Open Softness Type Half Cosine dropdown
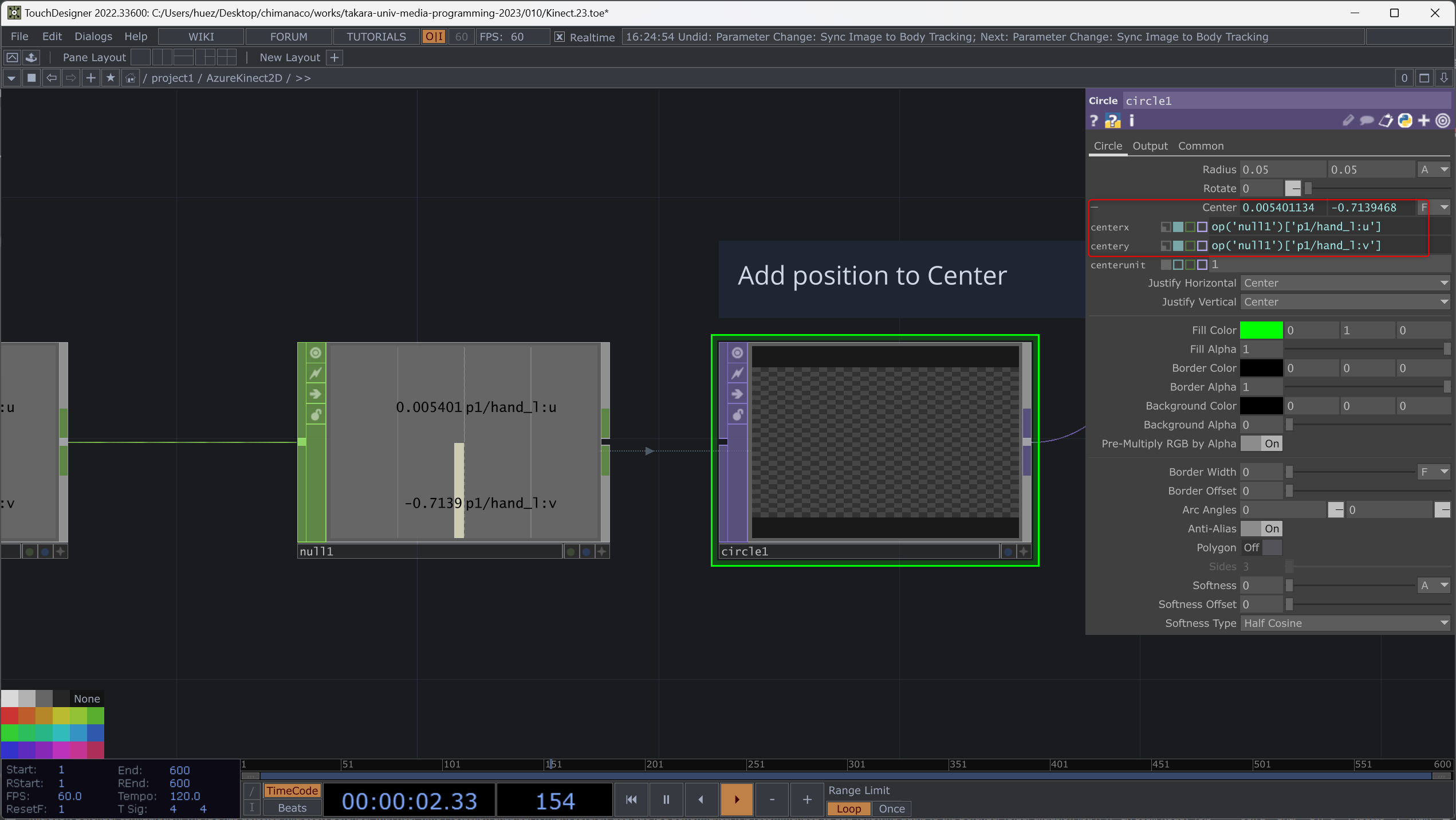Viewport: 1456px width, 820px height. point(1344,623)
